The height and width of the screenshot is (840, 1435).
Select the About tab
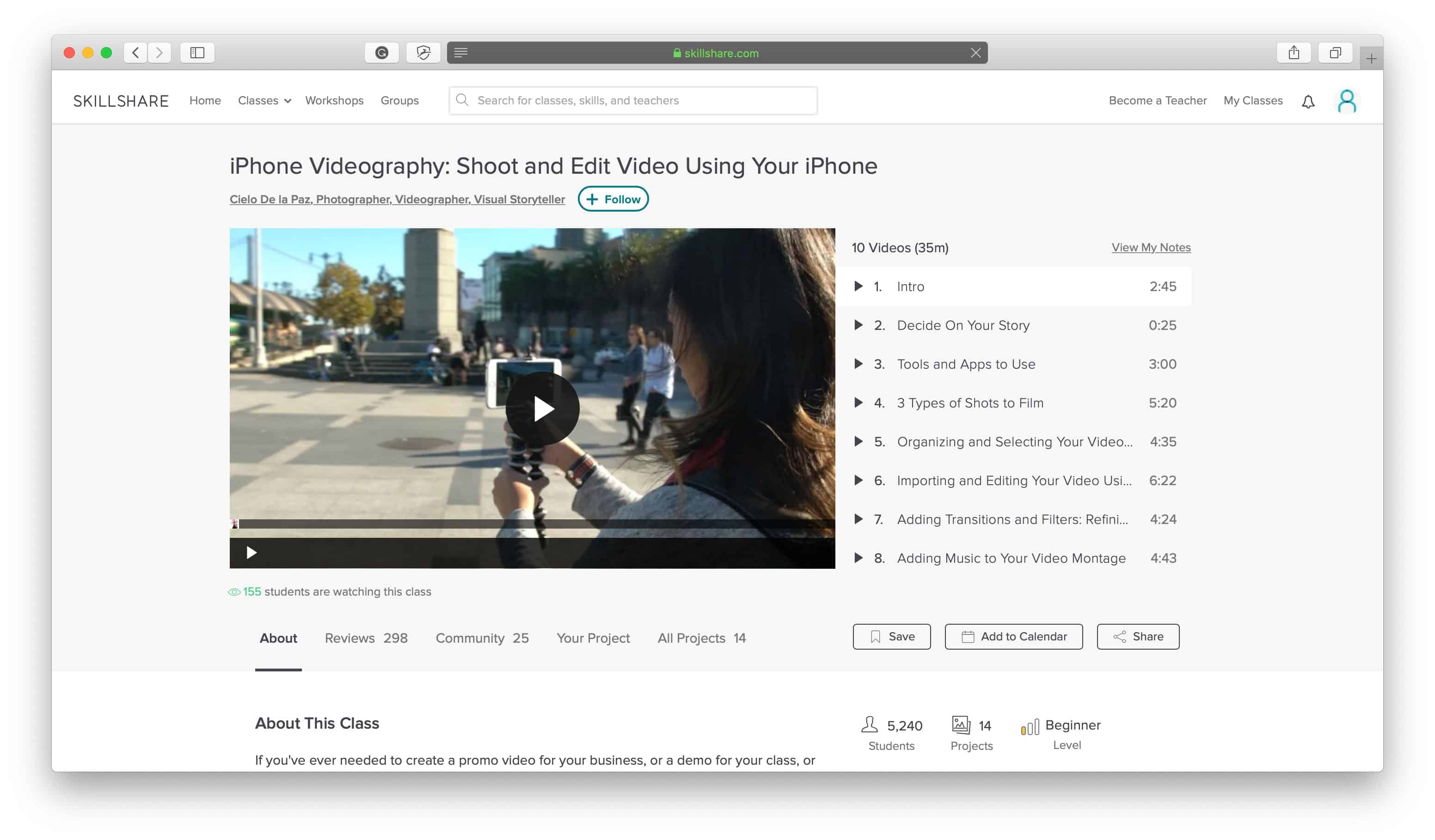coord(278,638)
